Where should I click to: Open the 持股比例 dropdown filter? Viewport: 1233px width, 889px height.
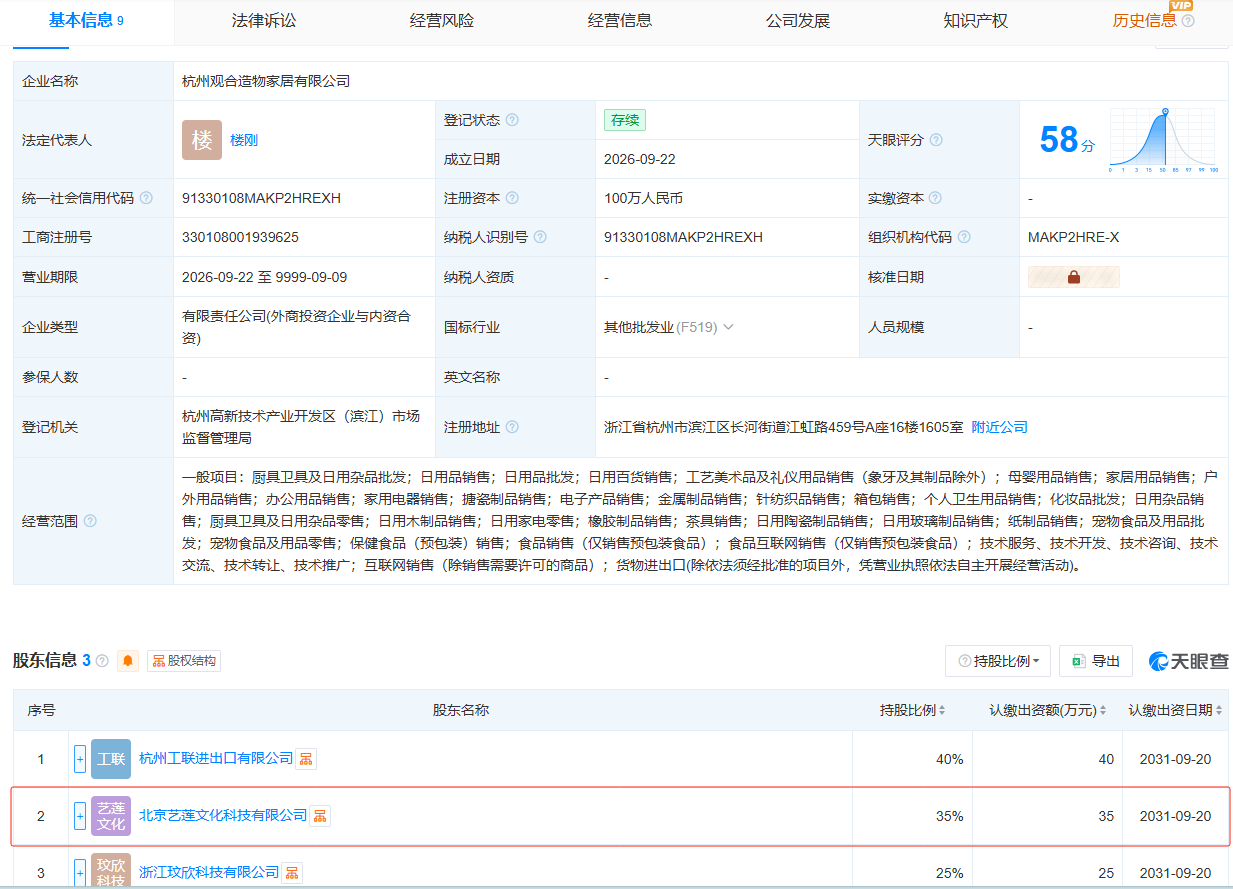(998, 661)
